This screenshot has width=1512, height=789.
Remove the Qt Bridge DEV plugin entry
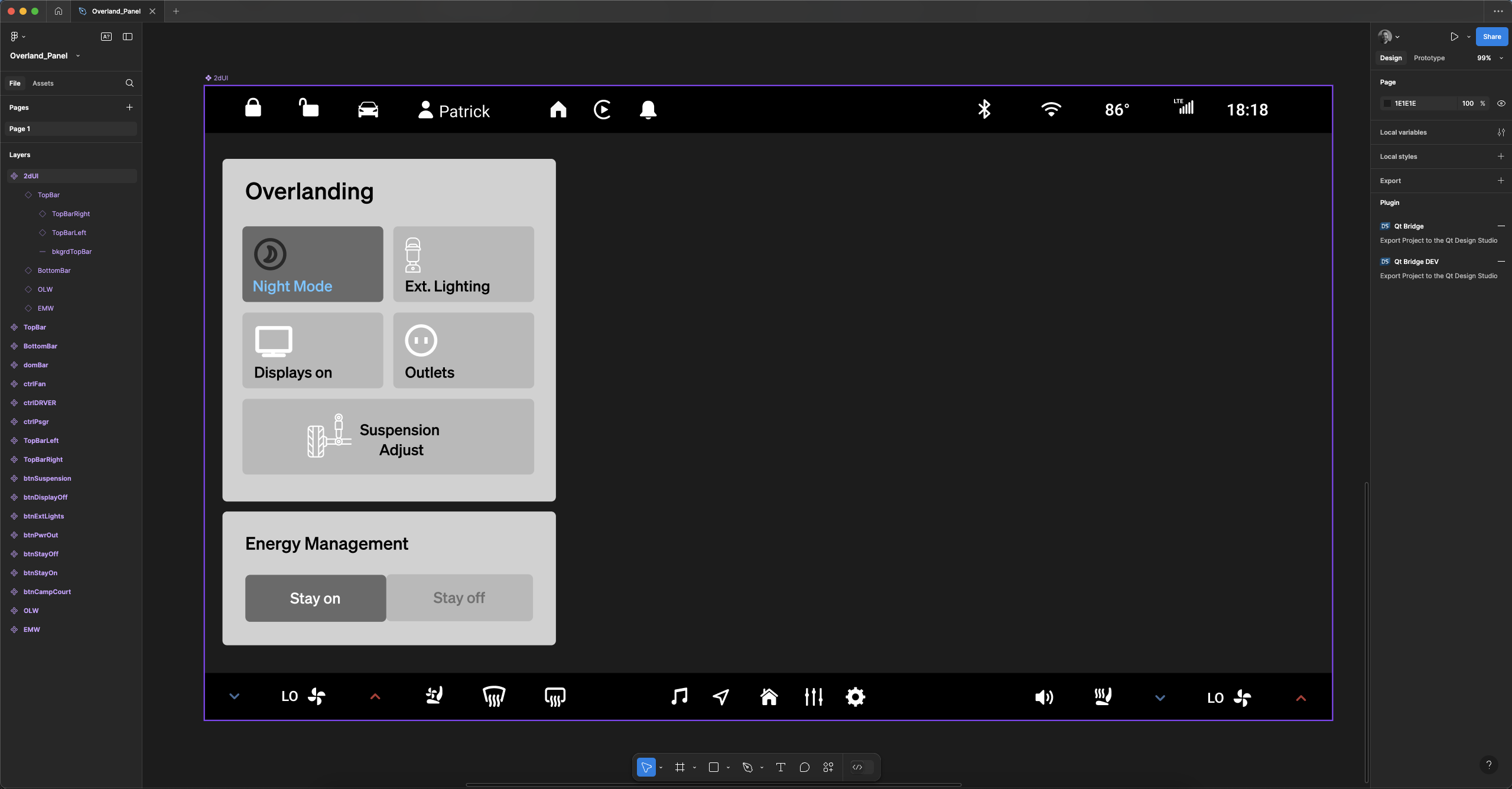(x=1501, y=262)
